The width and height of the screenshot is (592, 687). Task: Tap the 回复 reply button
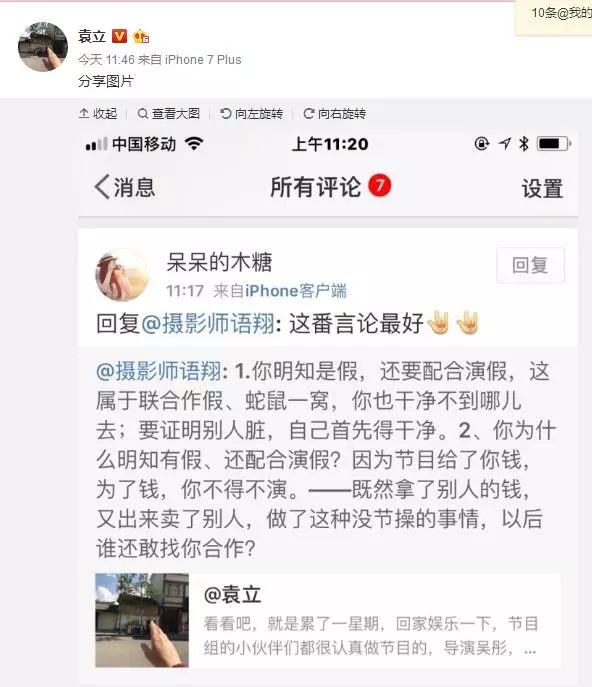click(x=530, y=265)
